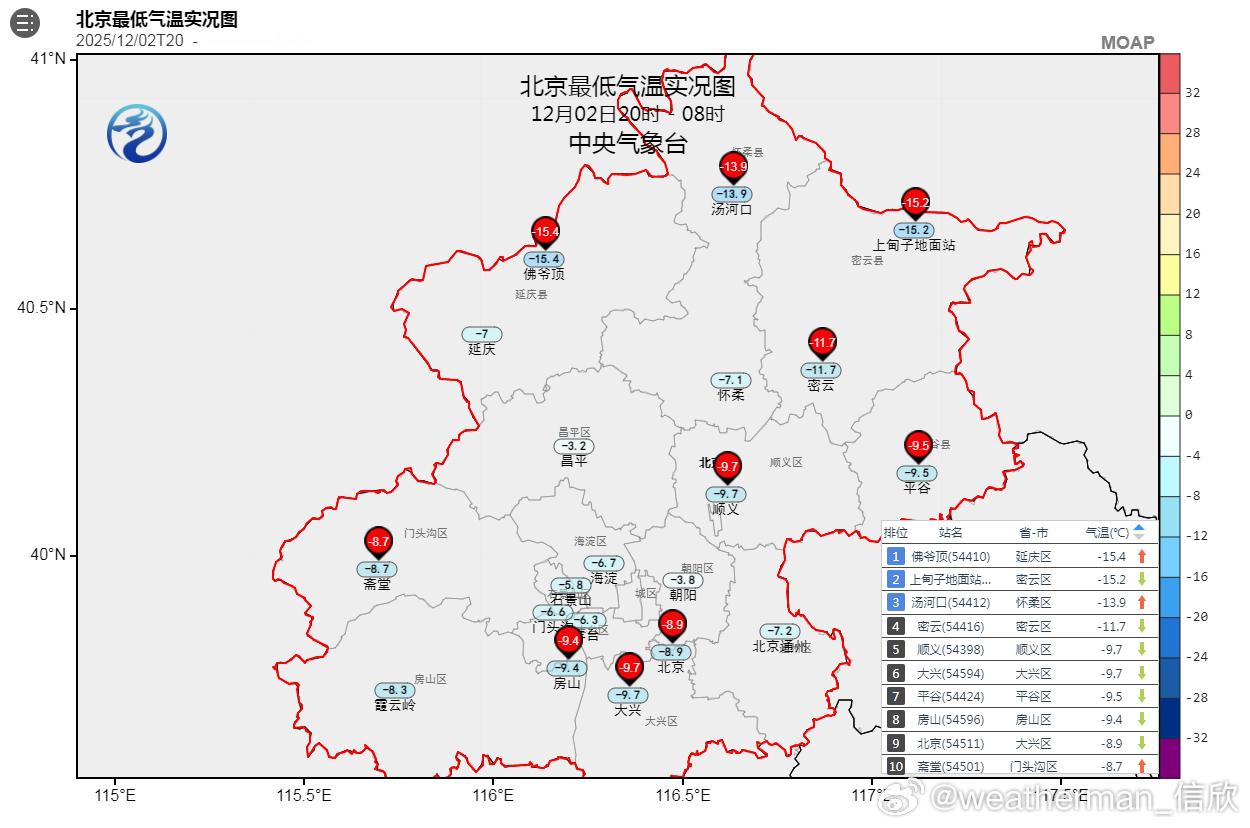Select the 延庆 -7 temperature label
Image resolution: width=1250 pixels, height=828 pixels.
point(482,334)
